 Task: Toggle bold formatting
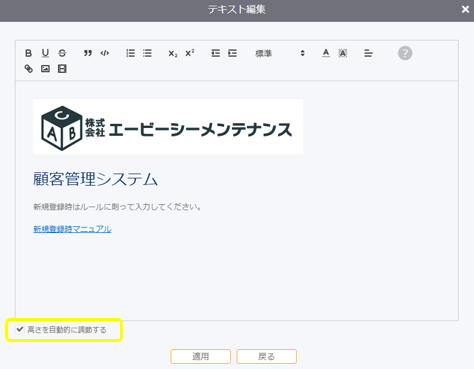pyautogui.click(x=28, y=53)
